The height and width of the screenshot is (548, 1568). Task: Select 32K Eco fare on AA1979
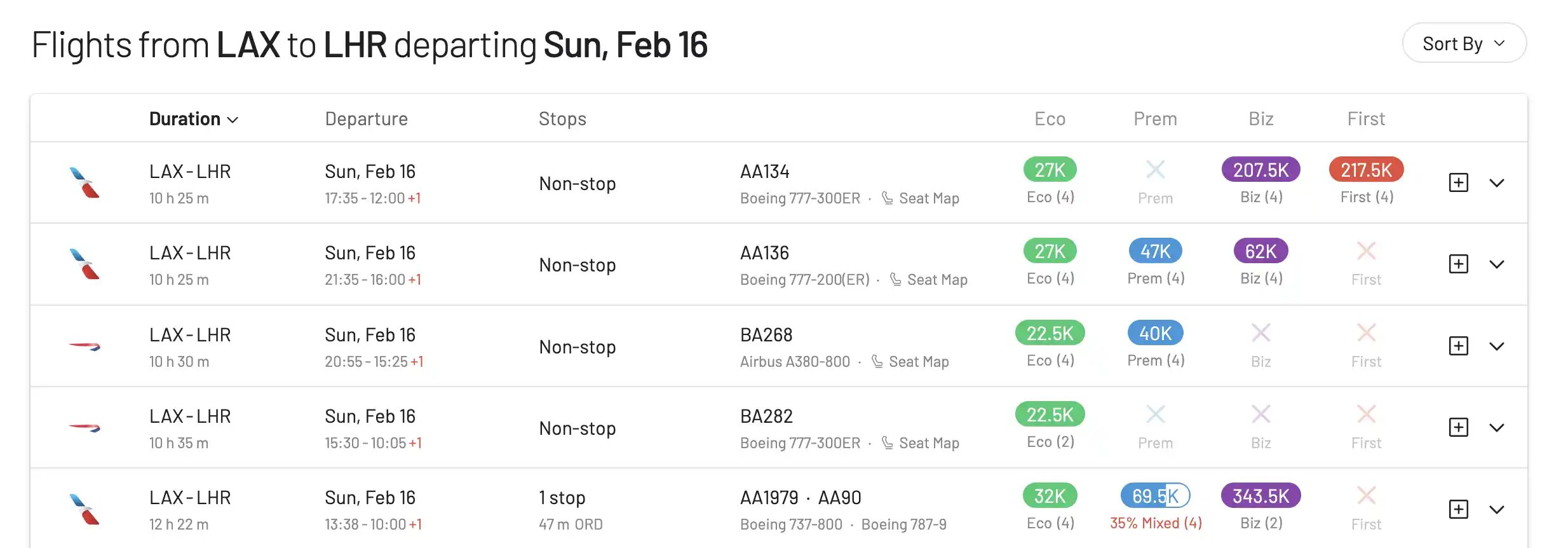click(1050, 496)
